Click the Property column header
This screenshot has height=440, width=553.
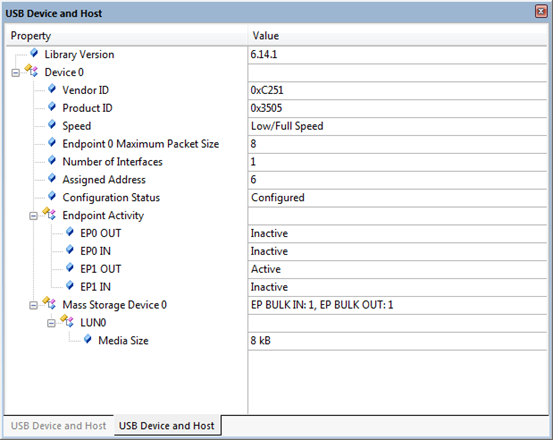point(127,36)
